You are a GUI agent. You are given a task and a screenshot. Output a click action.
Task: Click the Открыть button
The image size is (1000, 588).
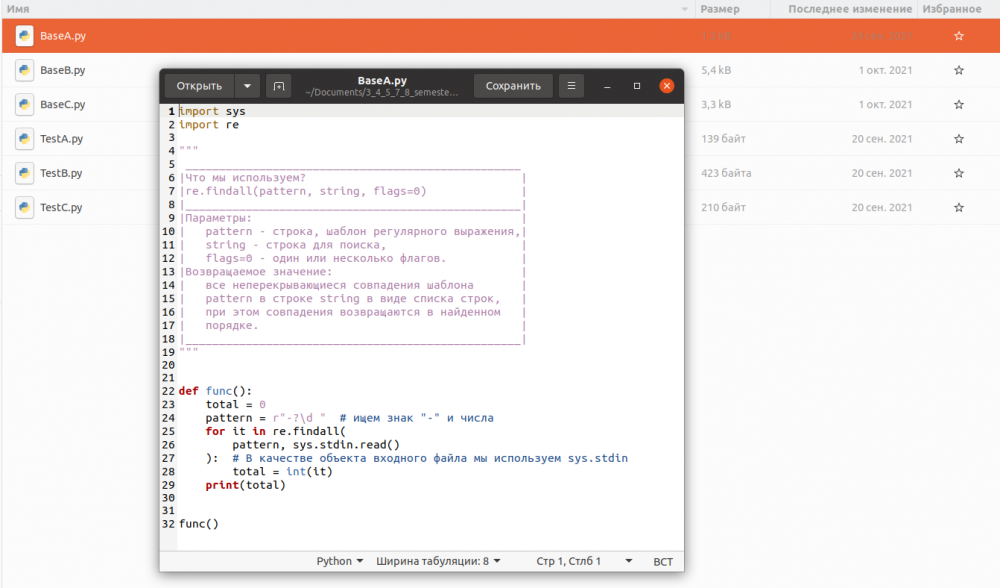(199, 86)
